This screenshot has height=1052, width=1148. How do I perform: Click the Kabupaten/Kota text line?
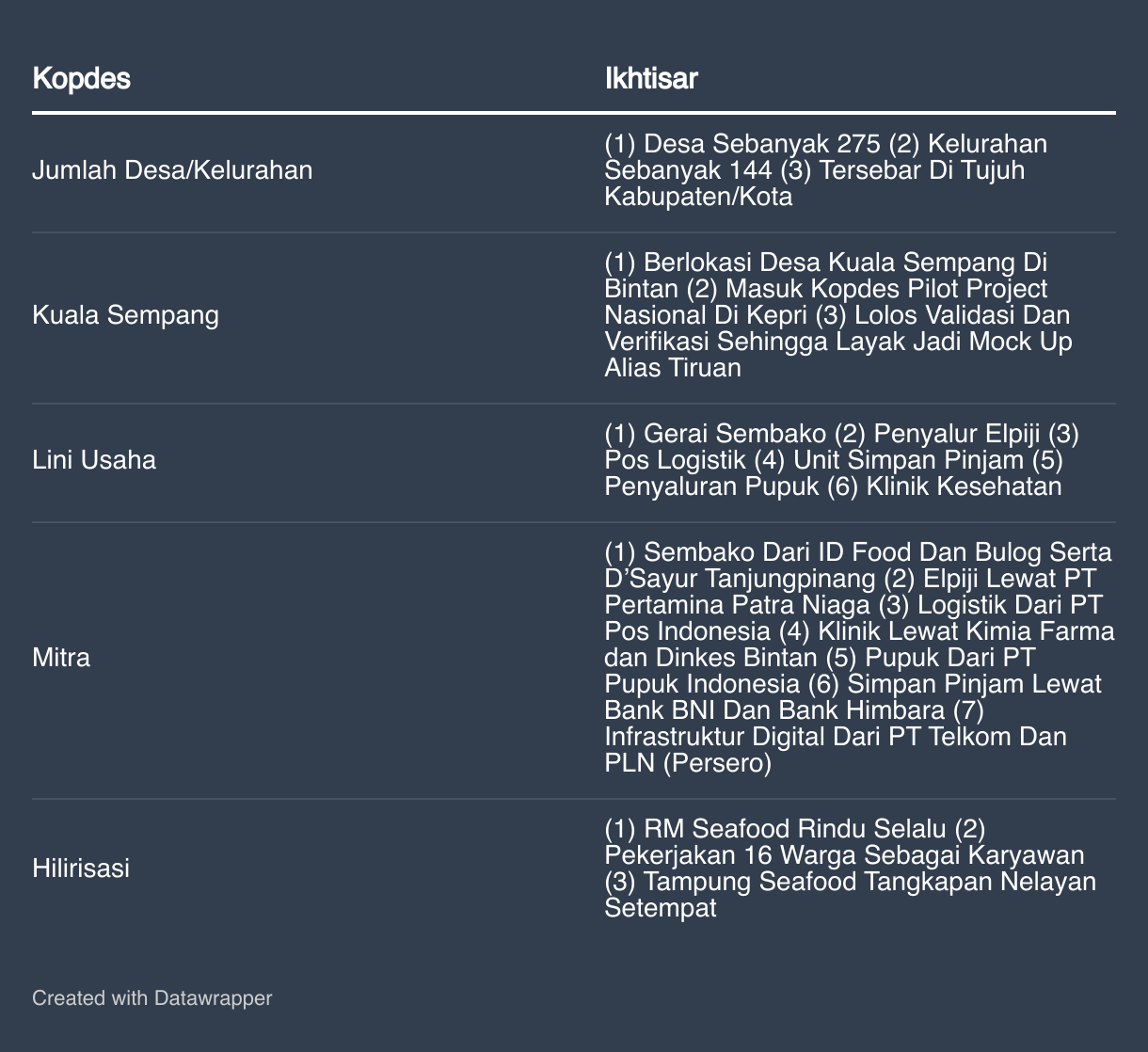[698, 197]
